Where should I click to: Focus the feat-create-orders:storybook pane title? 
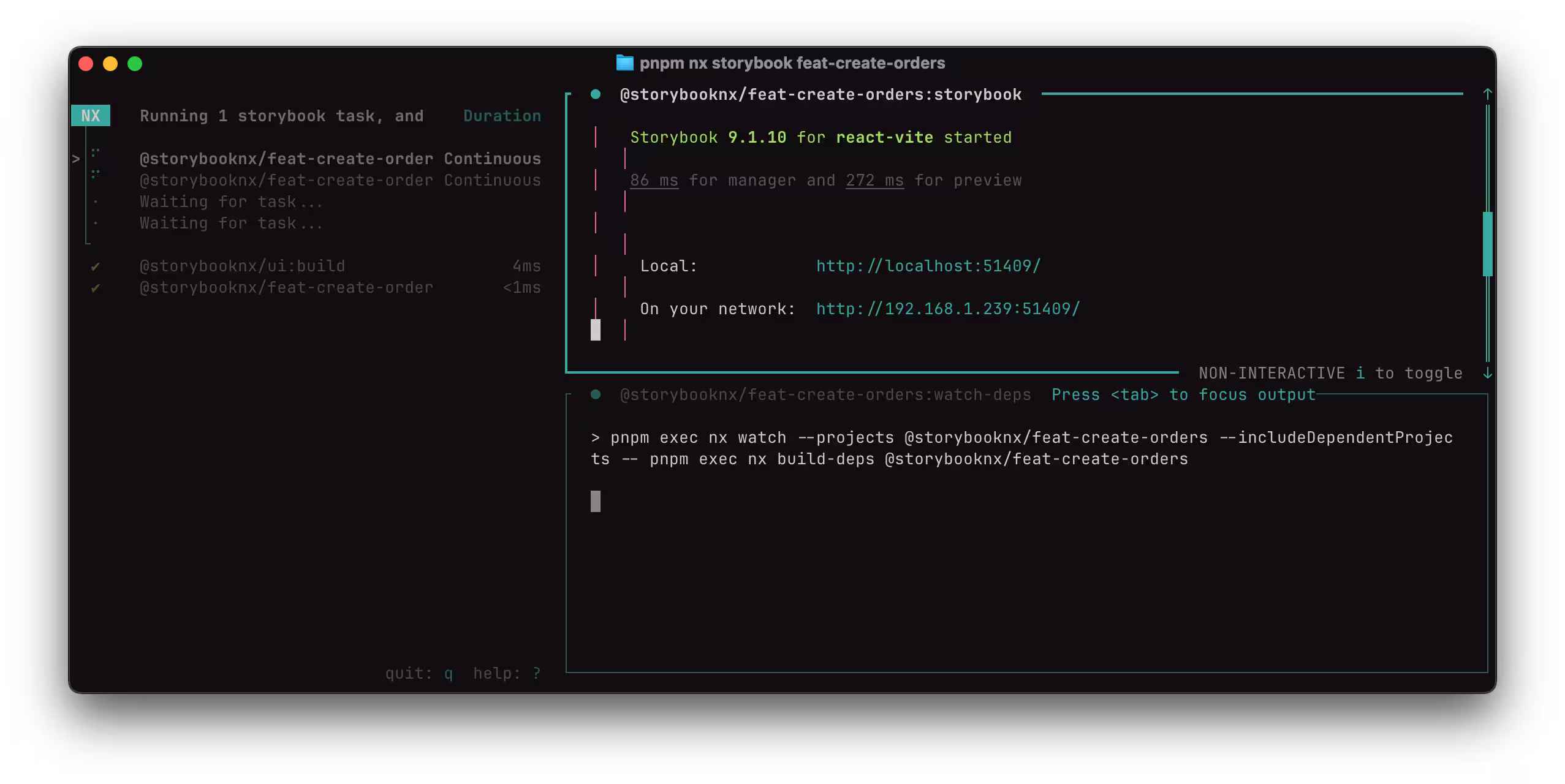tap(820, 94)
